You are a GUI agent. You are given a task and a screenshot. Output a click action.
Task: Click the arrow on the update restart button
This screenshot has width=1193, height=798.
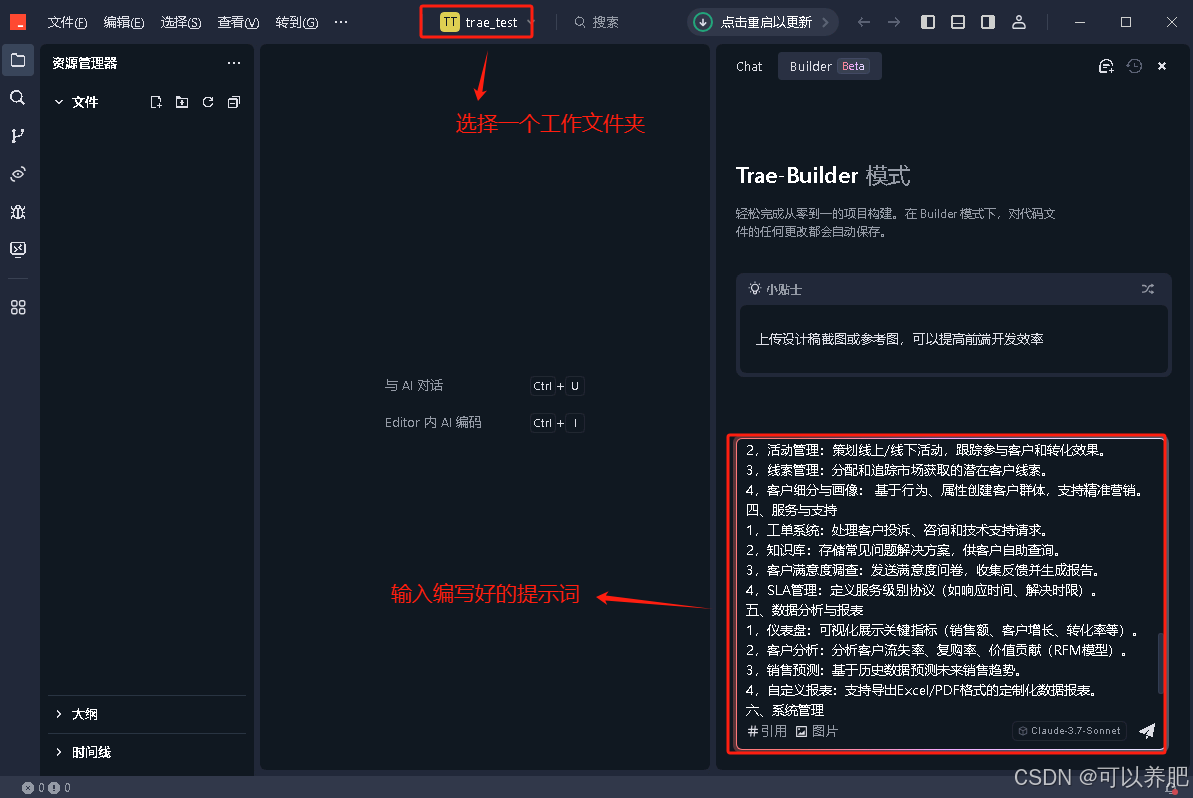pyautogui.click(x=826, y=22)
